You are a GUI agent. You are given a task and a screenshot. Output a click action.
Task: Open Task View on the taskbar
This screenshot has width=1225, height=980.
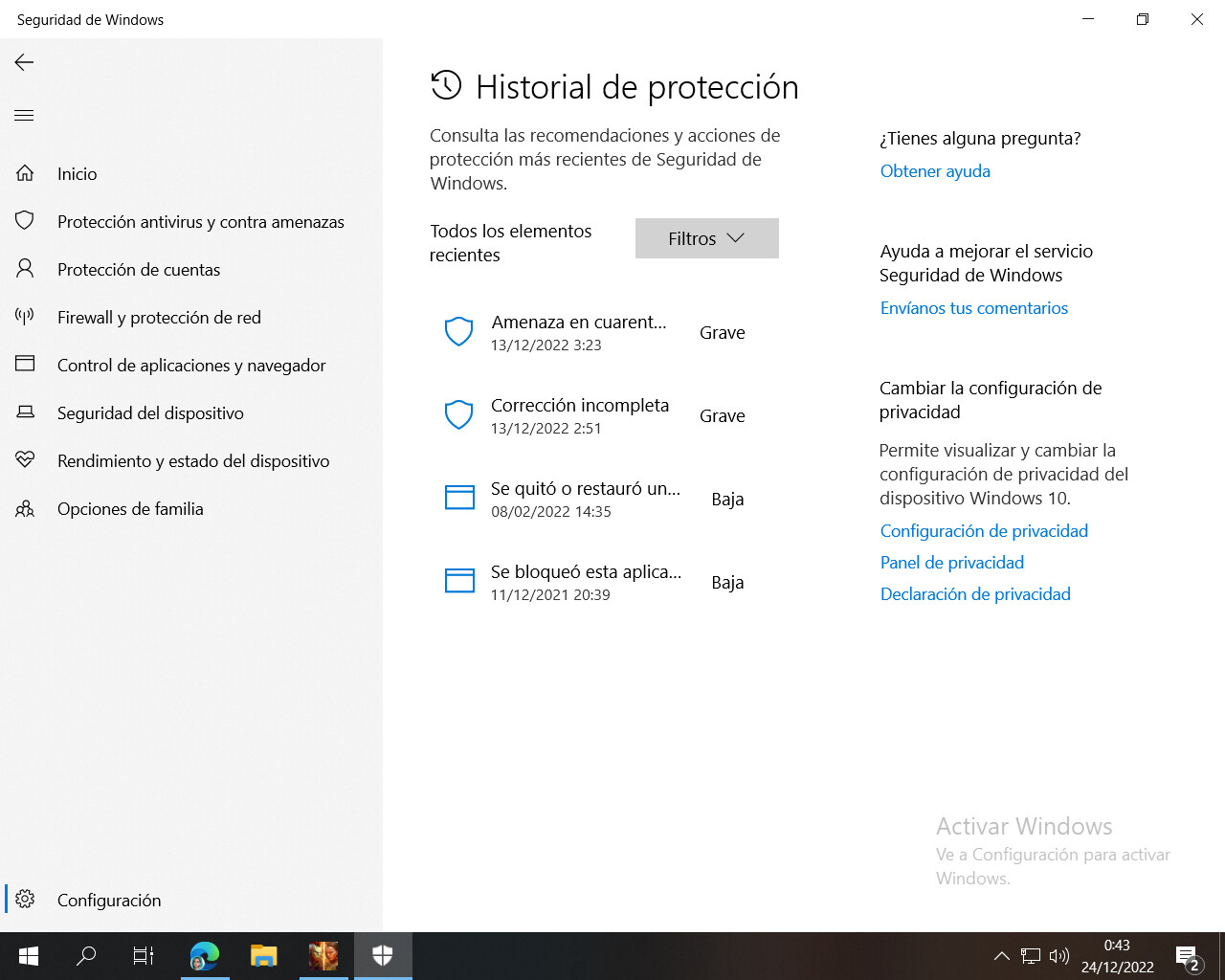(144, 956)
